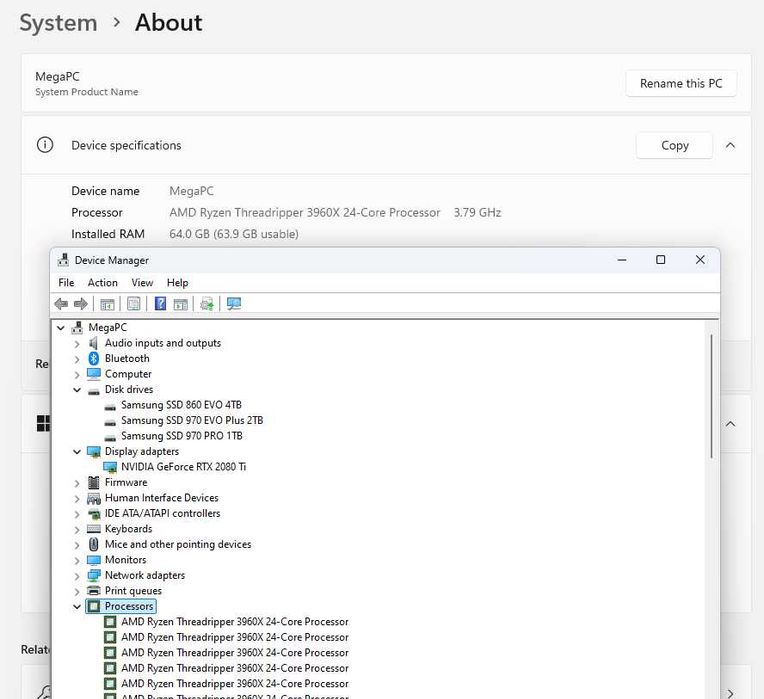Open Properties via the toolbar properties icon
The image size is (764, 699).
[x=134, y=304]
